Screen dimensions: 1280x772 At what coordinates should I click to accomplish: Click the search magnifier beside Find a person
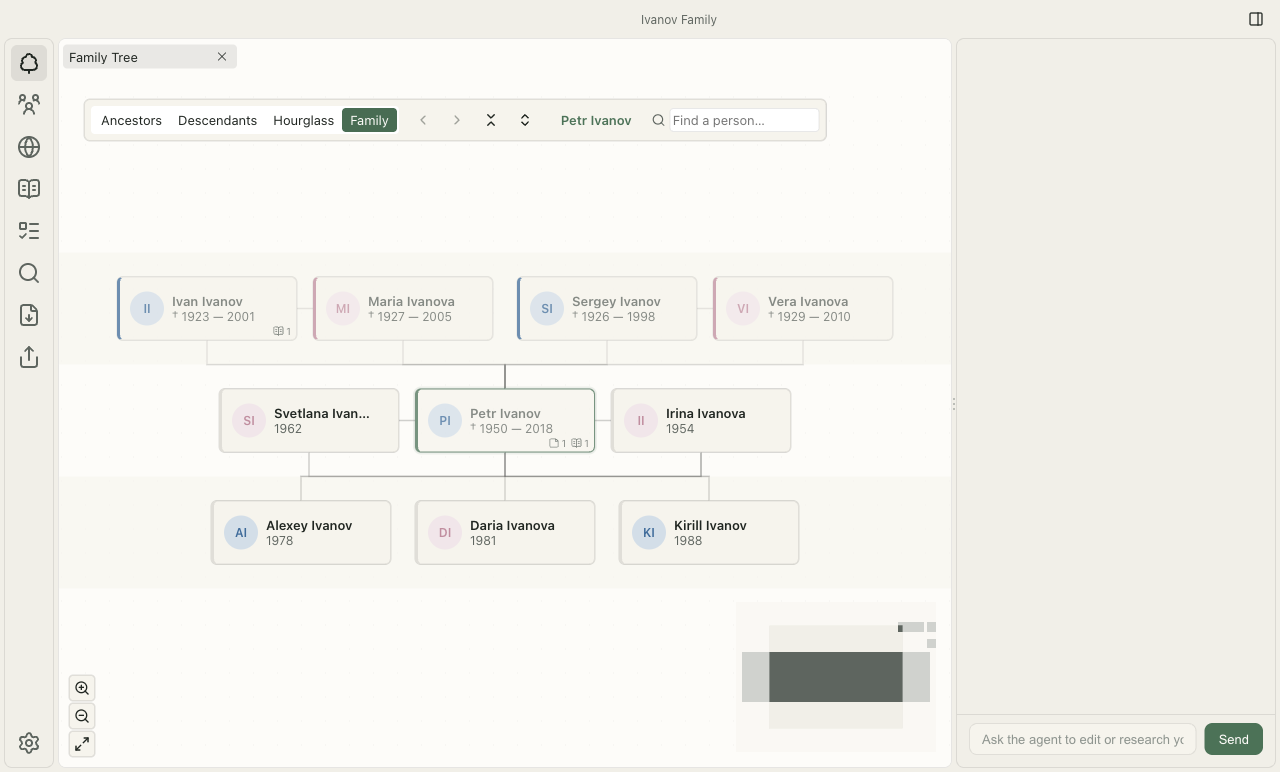(658, 120)
